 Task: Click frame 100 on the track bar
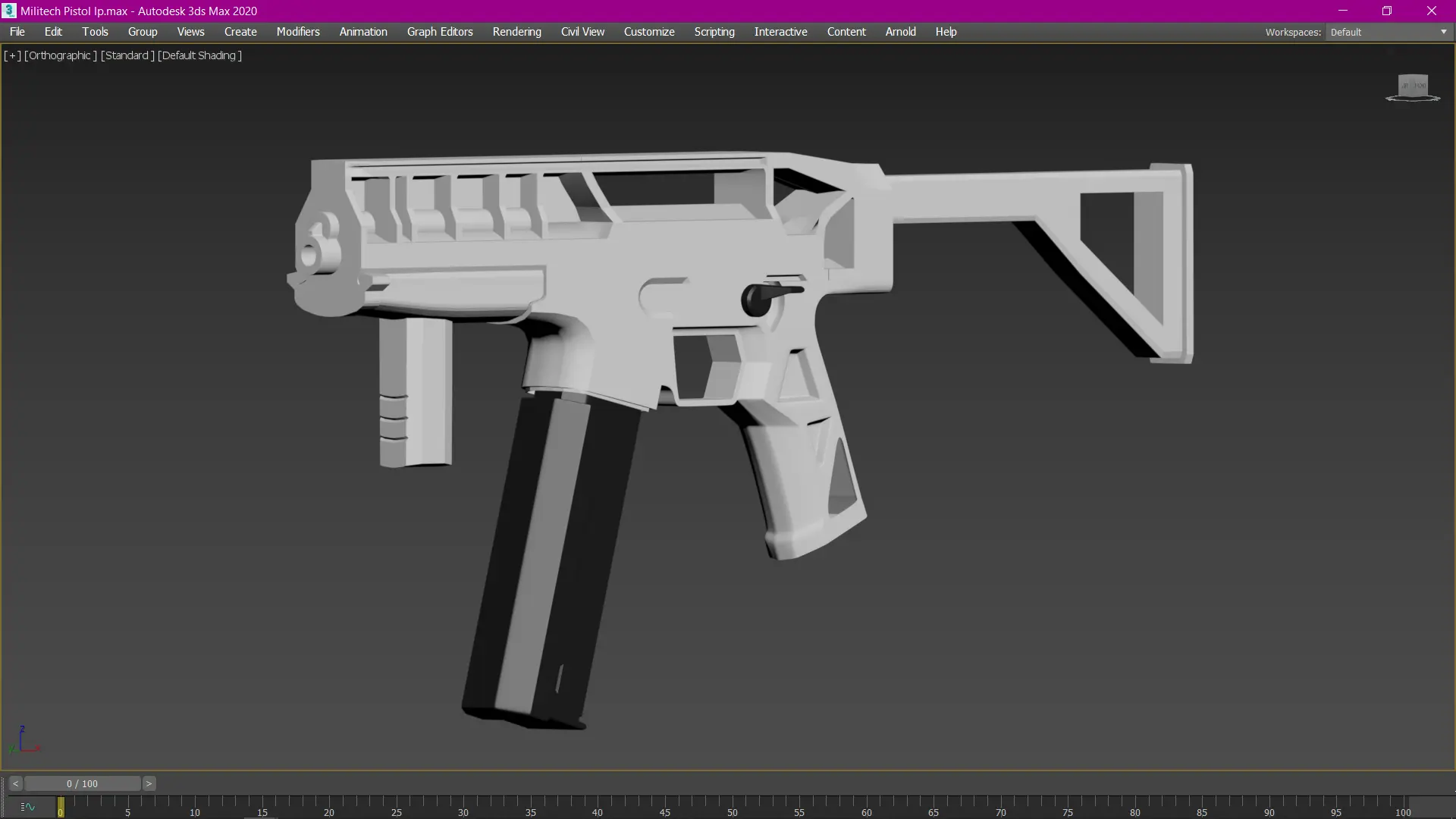pos(1404,807)
